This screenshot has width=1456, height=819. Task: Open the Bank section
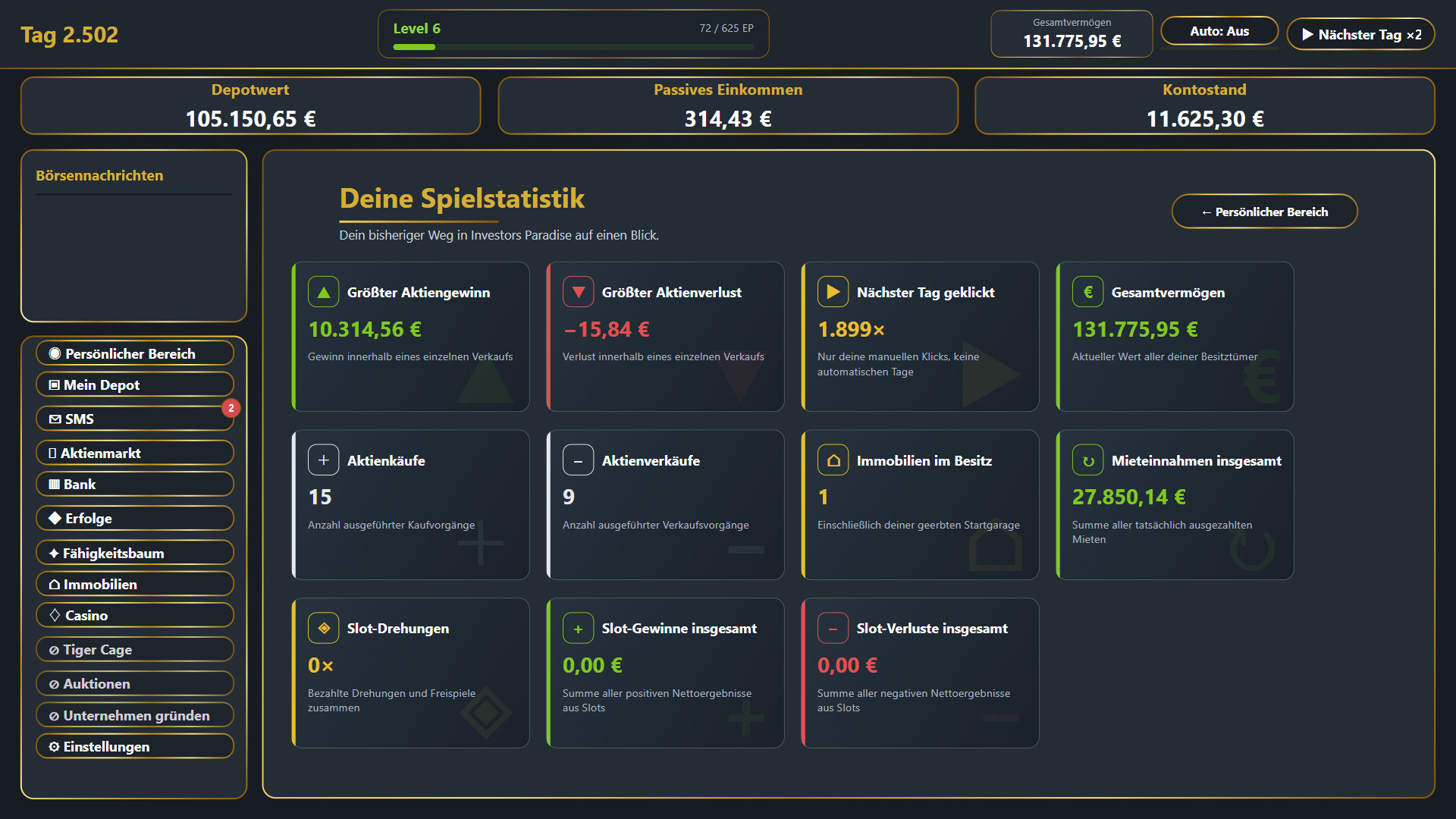coord(135,484)
